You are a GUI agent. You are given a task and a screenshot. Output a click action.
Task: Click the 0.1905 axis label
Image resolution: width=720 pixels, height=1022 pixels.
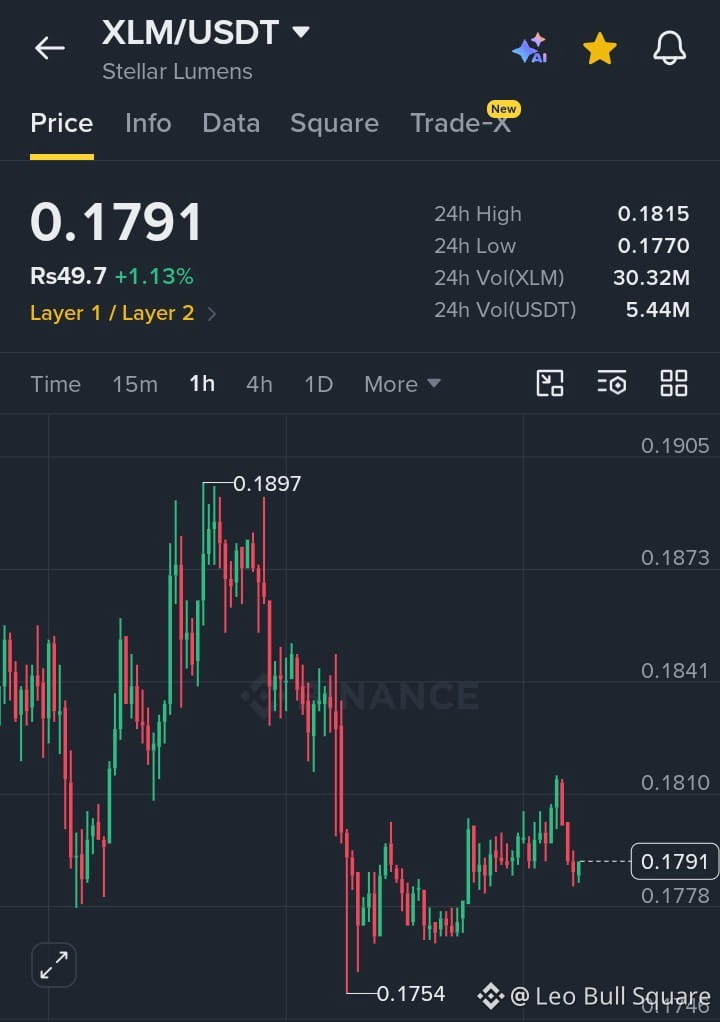(x=675, y=446)
